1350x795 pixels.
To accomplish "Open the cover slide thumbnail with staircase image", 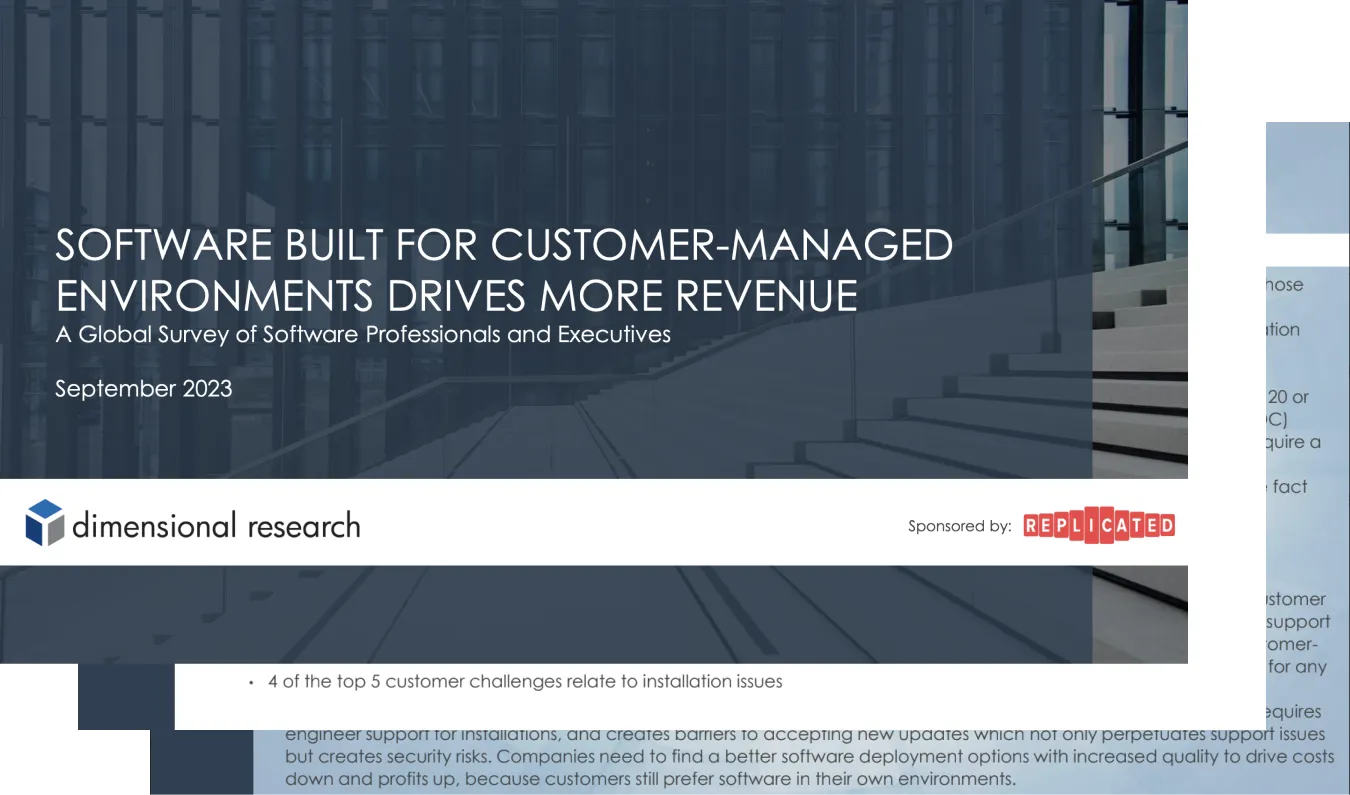I will point(594,331).
